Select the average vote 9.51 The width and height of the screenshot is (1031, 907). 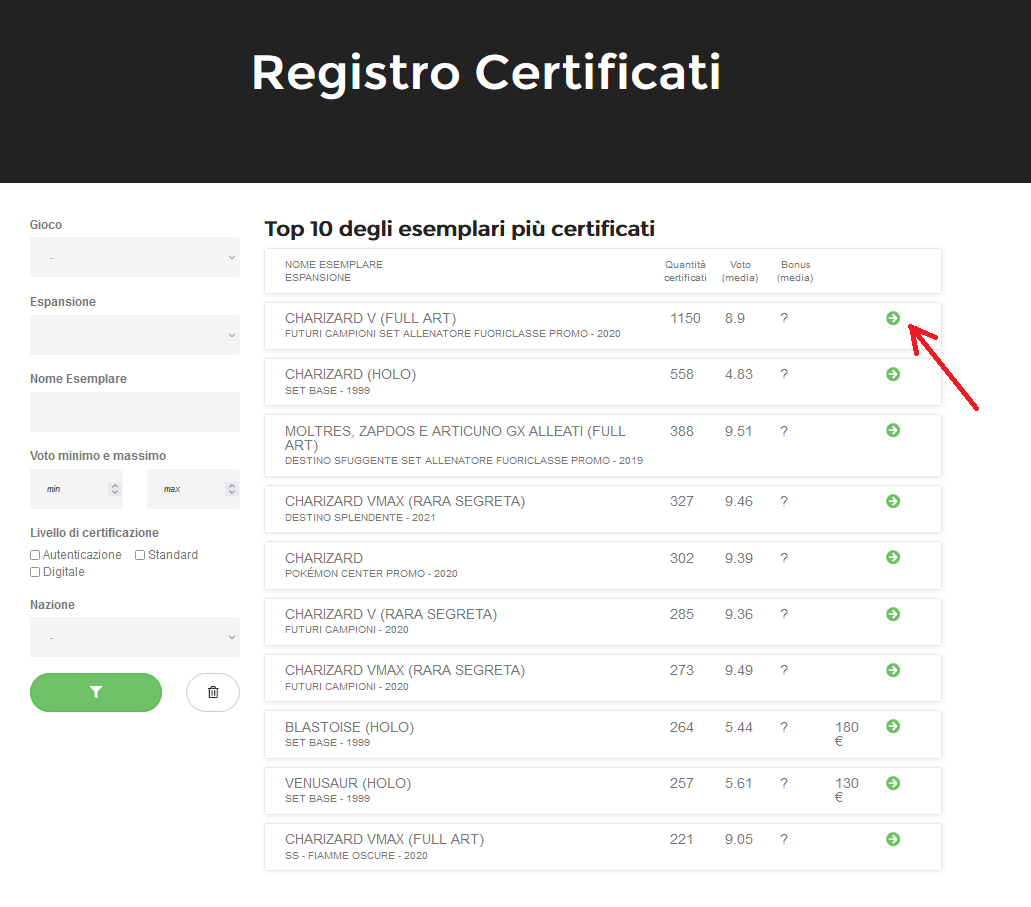point(738,431)
